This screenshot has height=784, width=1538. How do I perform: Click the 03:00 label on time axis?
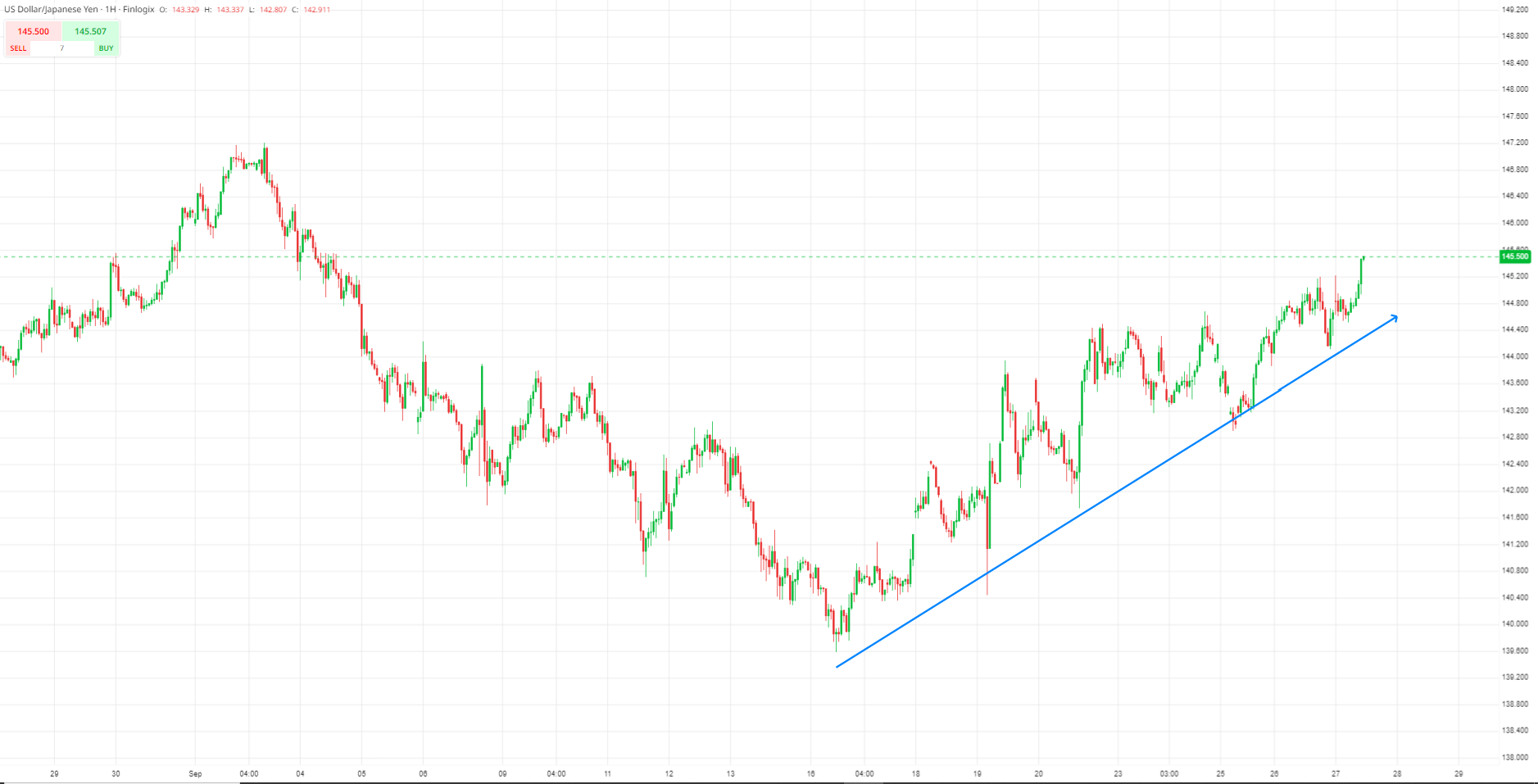[x=1168, y=773]
